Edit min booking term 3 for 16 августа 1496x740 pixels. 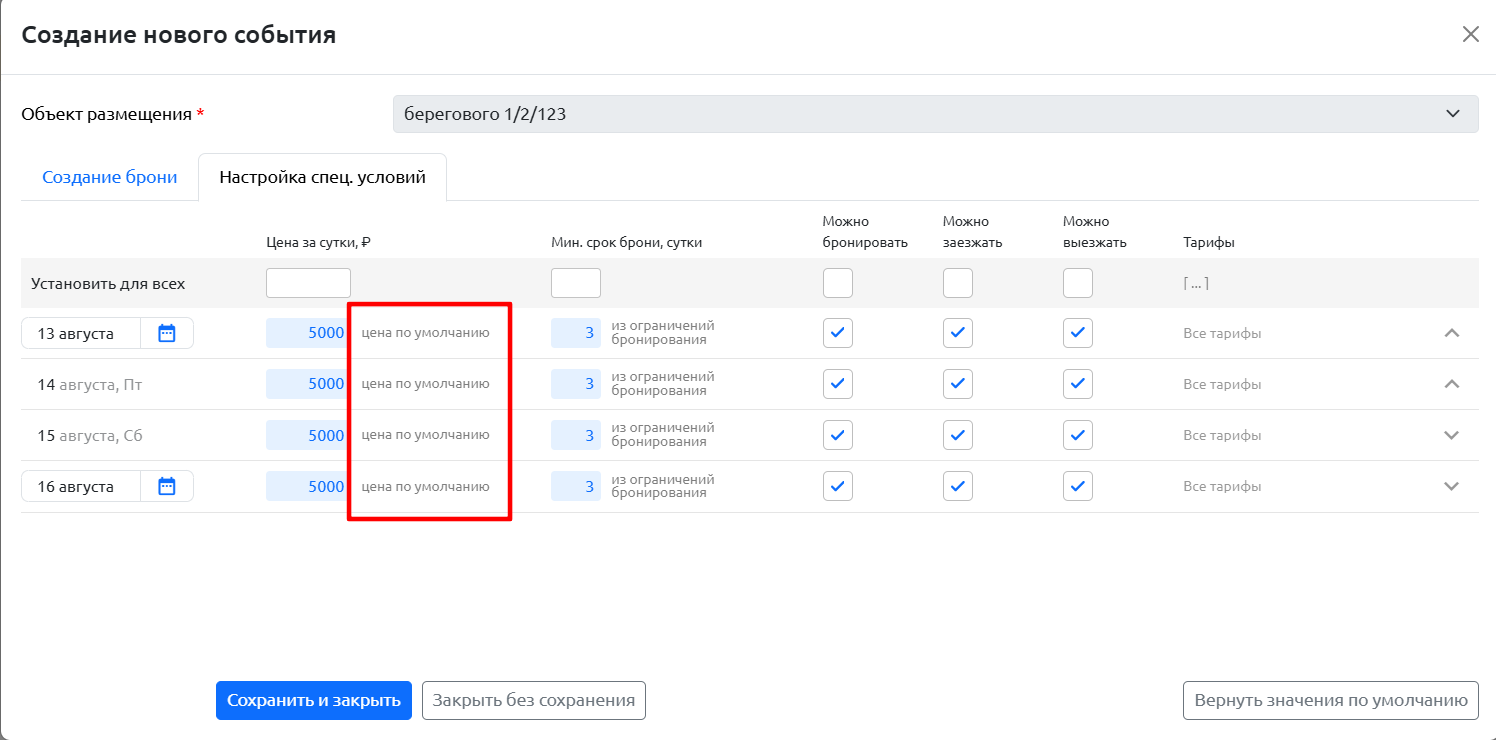[x=576, y=486]
